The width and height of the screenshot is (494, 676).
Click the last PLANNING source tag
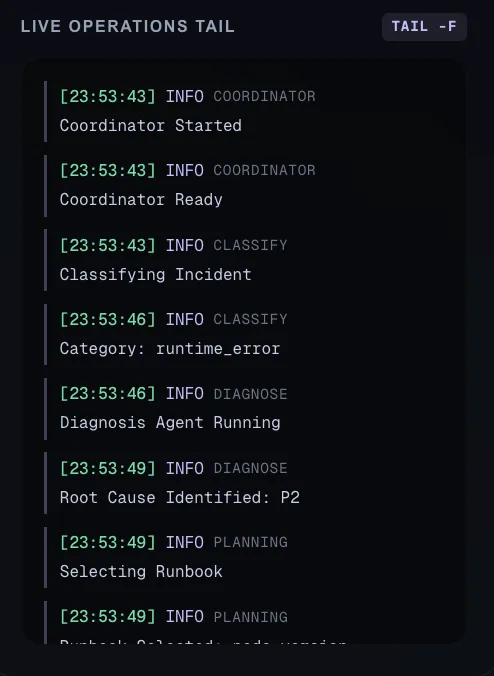coord(250,617)
